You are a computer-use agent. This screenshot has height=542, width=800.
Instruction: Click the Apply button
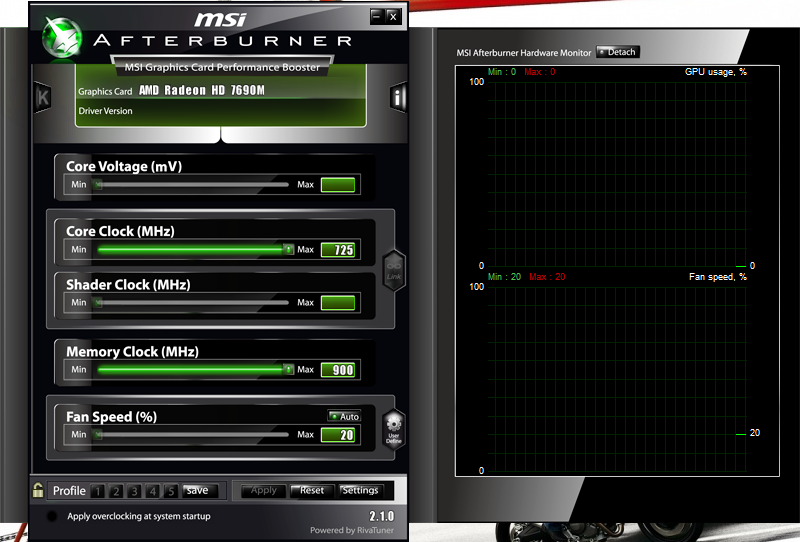point(263,490)
